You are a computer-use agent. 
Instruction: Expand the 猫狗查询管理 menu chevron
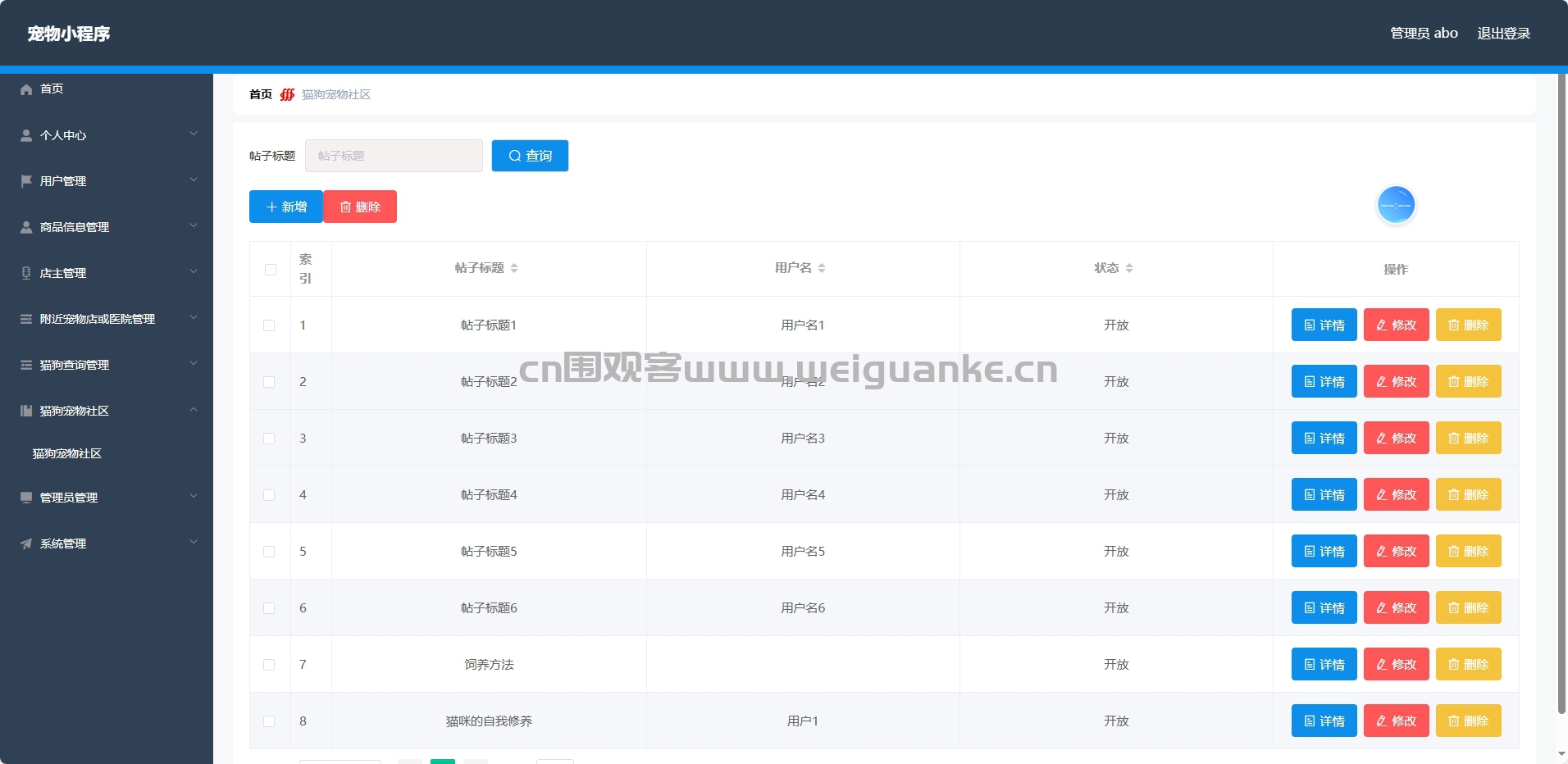(194, 363)
